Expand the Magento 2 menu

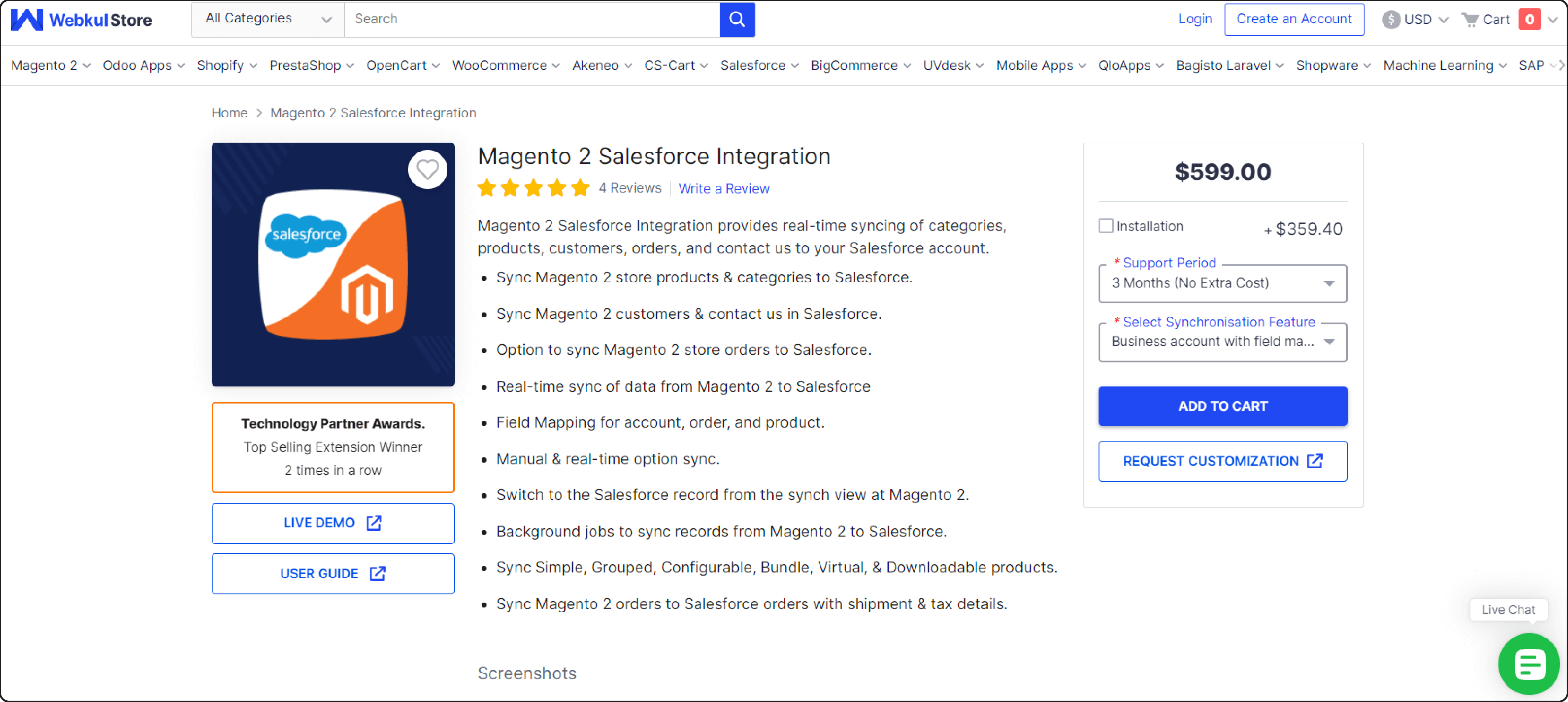click(51, 66)
